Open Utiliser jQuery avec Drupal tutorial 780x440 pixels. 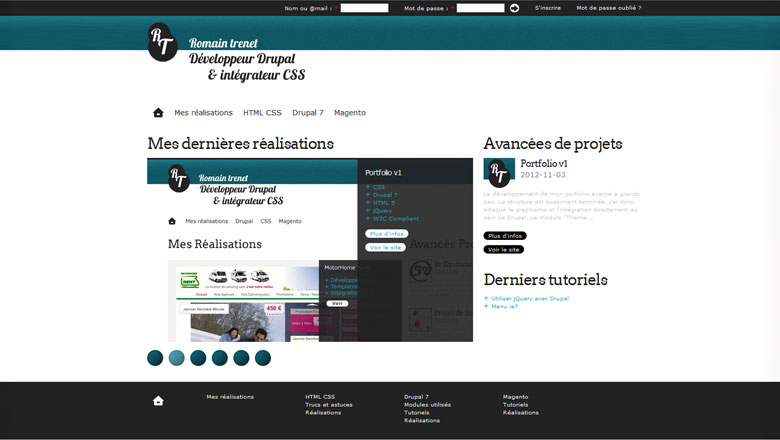tap(530, 298)
